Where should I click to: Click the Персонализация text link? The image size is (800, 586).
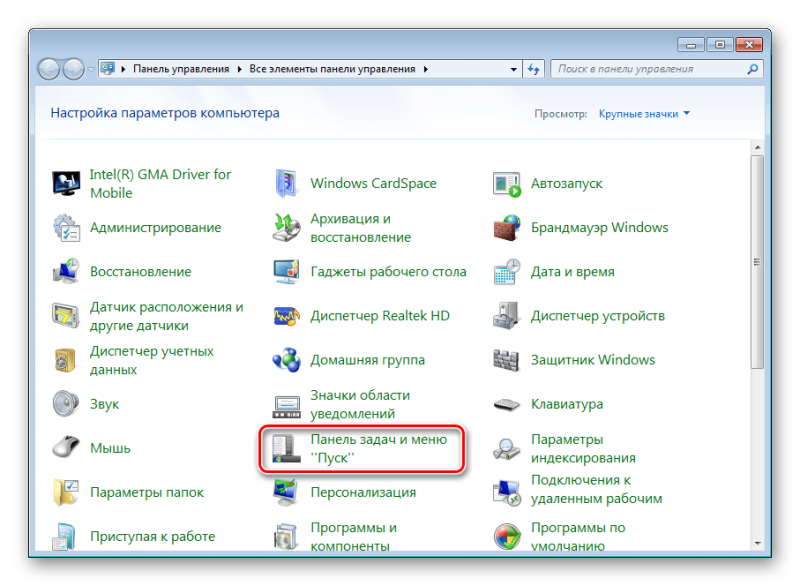[363, 492]
